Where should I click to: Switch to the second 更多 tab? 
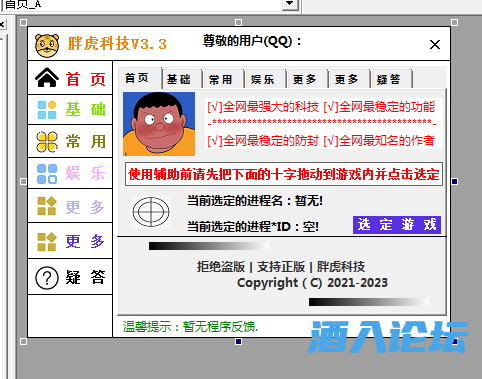click(x=350, y=79)
